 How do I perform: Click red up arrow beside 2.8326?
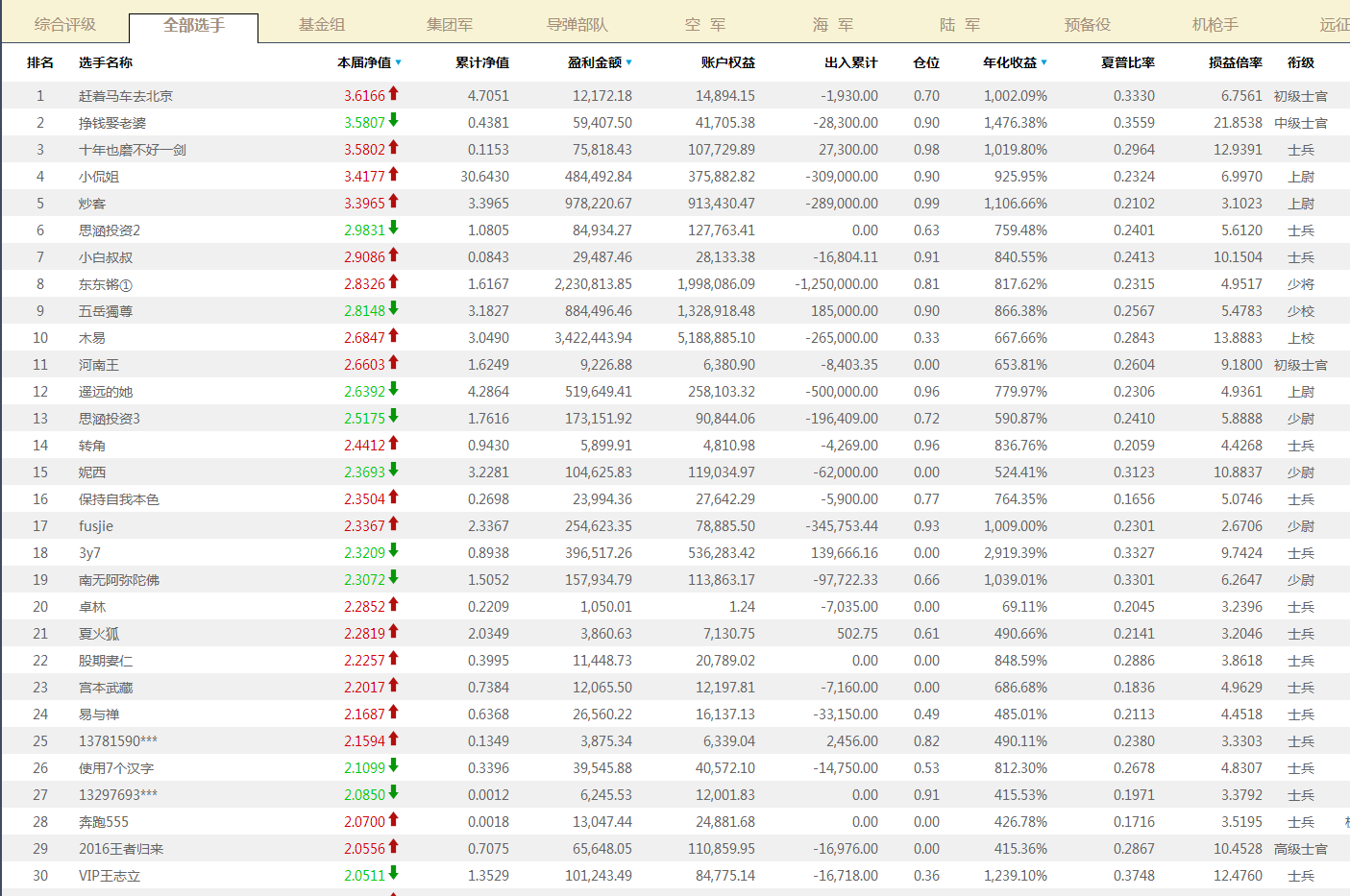pos(393,282)
